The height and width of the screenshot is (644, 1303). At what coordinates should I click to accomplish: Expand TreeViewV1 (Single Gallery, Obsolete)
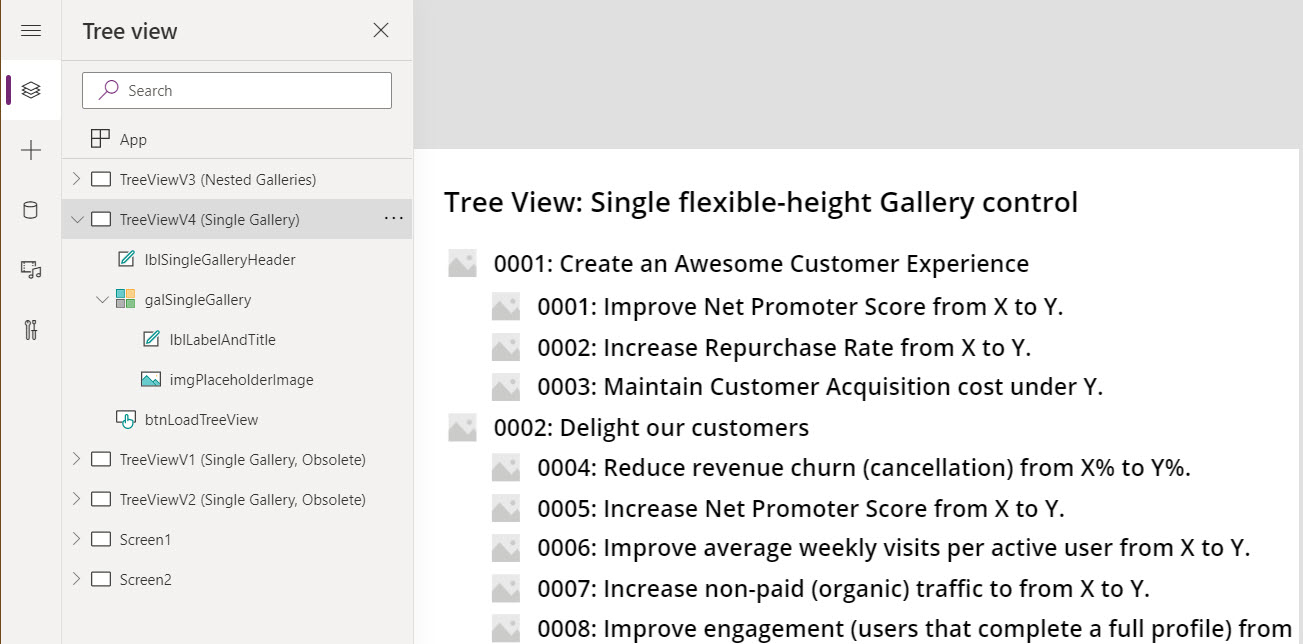77,459
